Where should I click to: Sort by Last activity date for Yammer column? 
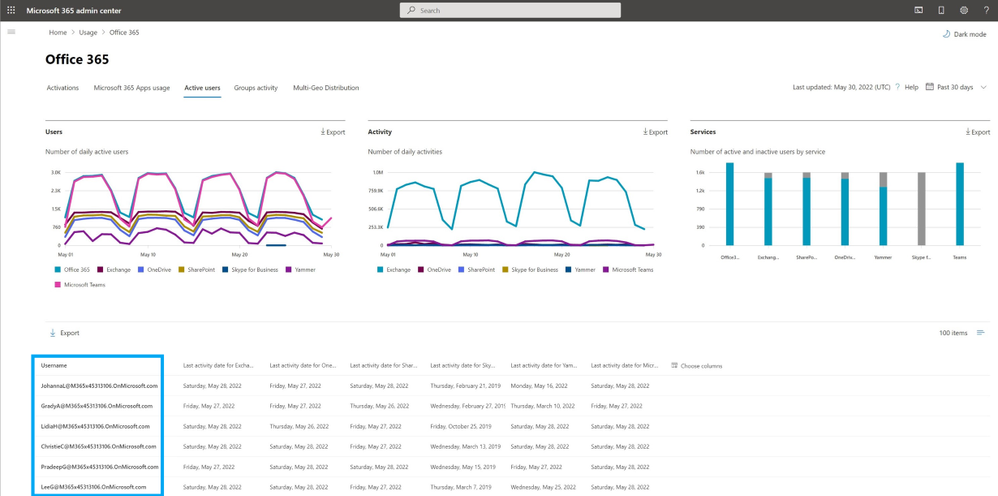click(x=544, y=366)
